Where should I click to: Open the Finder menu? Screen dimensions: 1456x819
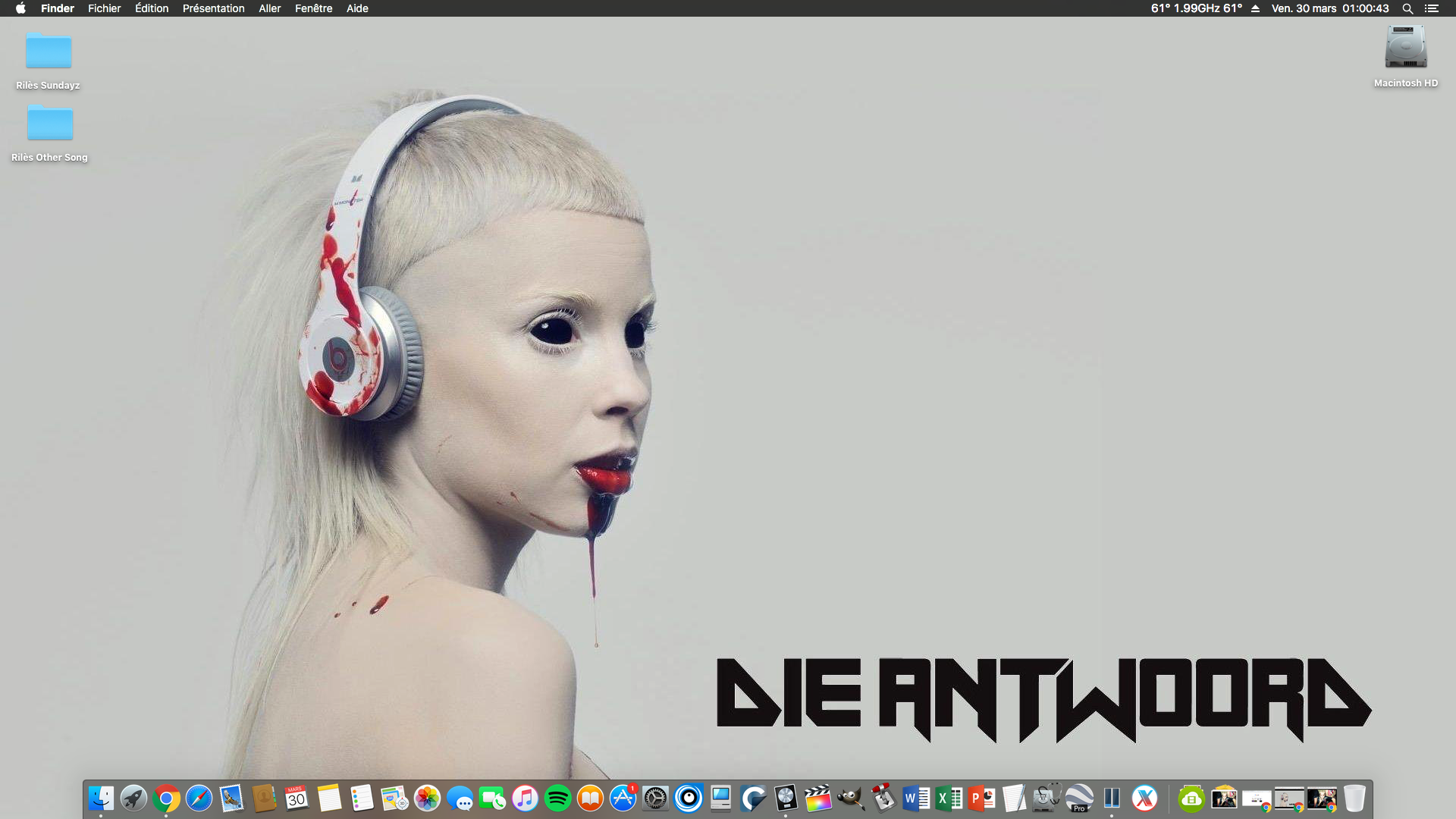(58, 8)
